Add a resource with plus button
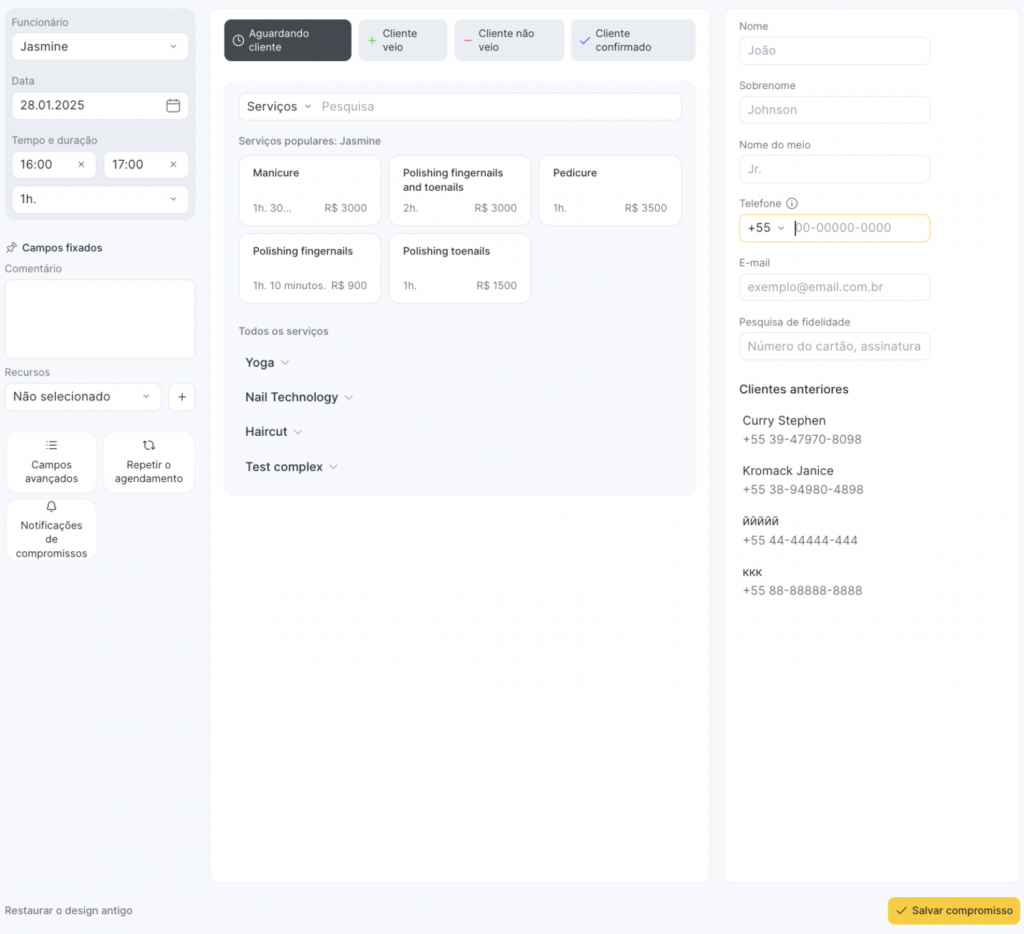This screenshot has height=934, width=1024. 182,396
